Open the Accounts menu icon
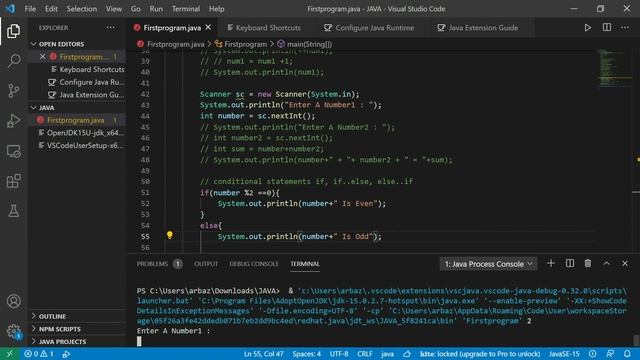Image resolution: width=640 pixels, height=360 pixels. [13, 301]
